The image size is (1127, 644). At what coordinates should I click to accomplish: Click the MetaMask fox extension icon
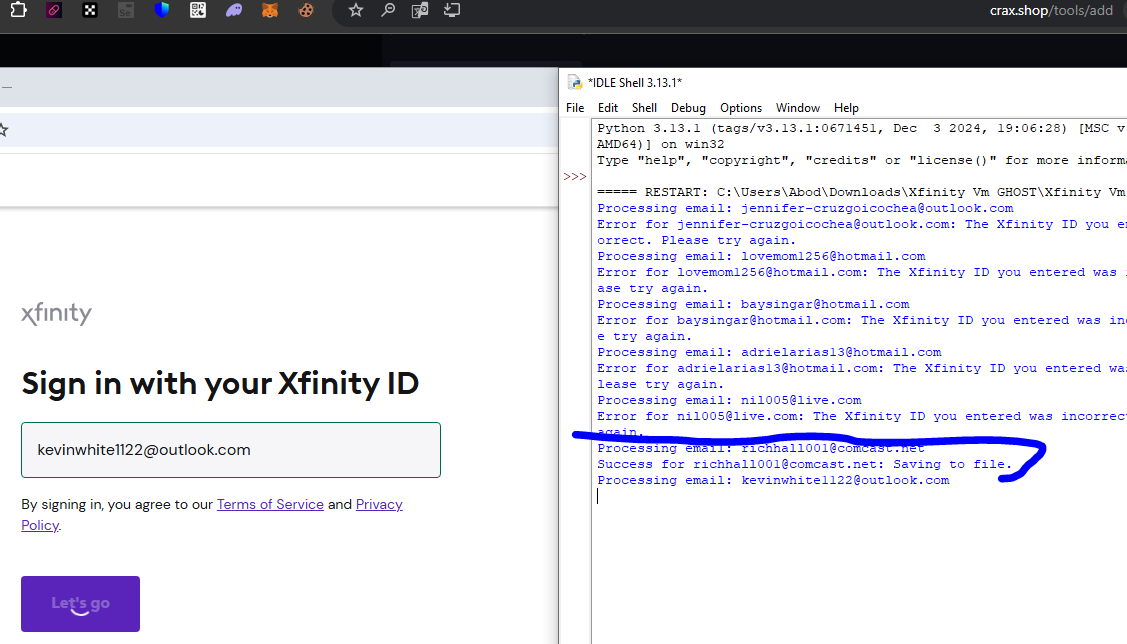(270, 11)
